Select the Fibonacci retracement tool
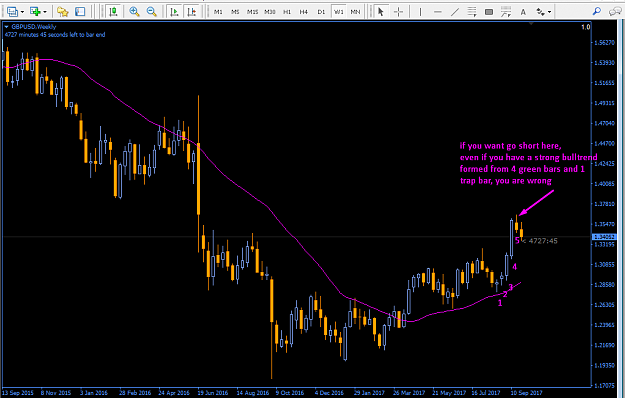This screenshot has height=398, width=625. pyautogui.click(x=506, y=12)
